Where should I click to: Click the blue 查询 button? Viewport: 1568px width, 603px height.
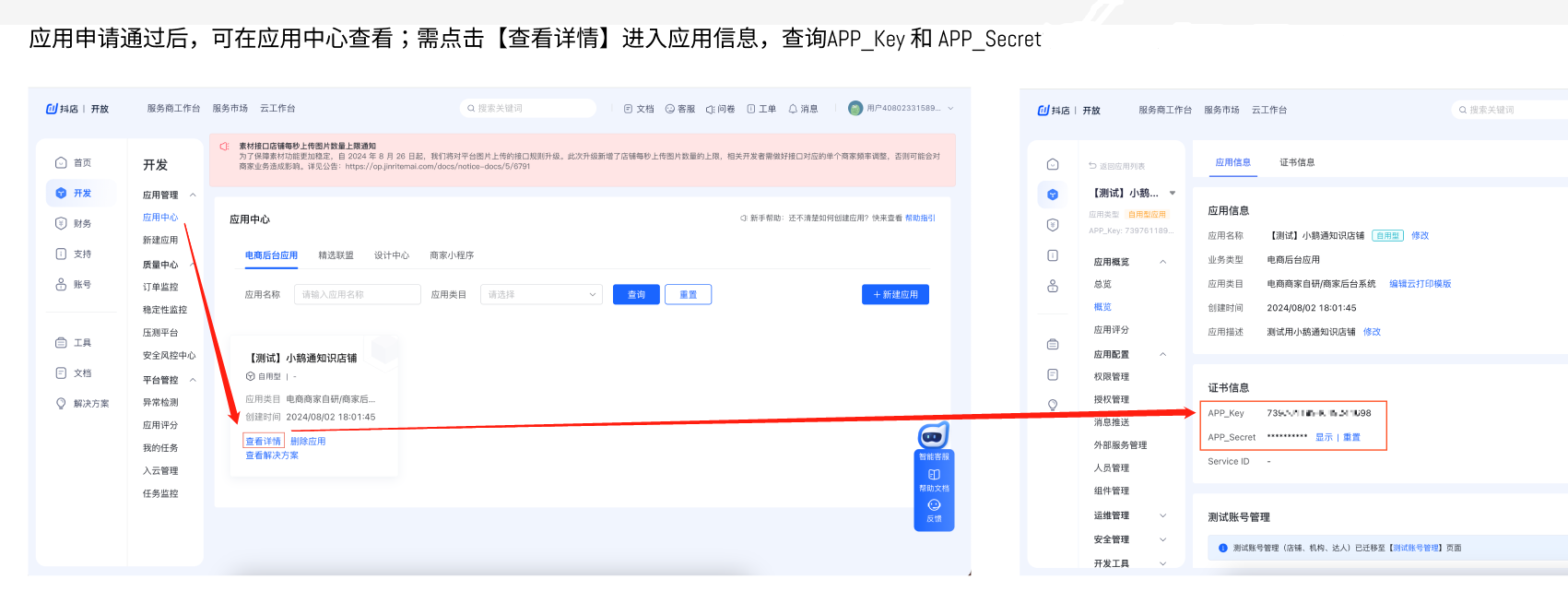pos(636,294)
